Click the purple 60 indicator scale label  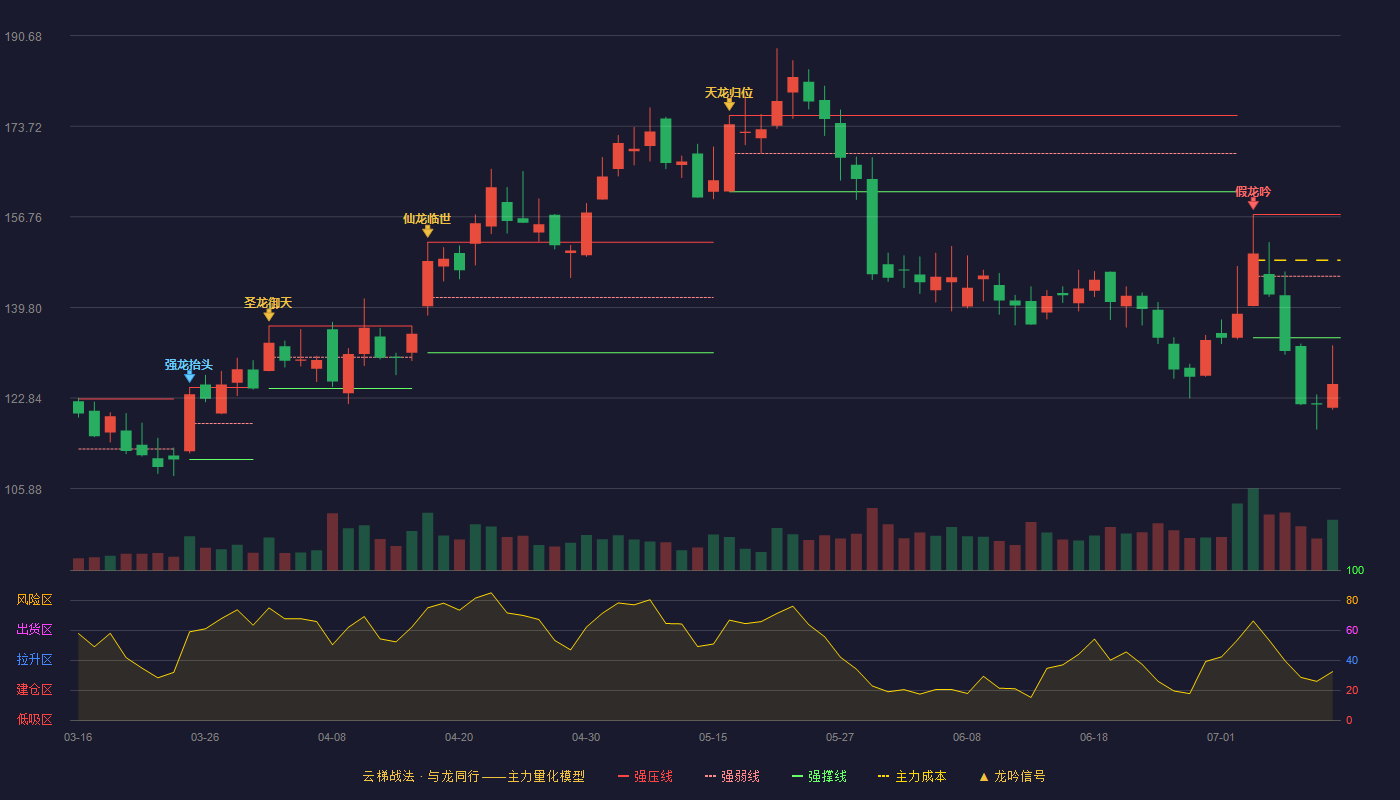[1352, 630]
